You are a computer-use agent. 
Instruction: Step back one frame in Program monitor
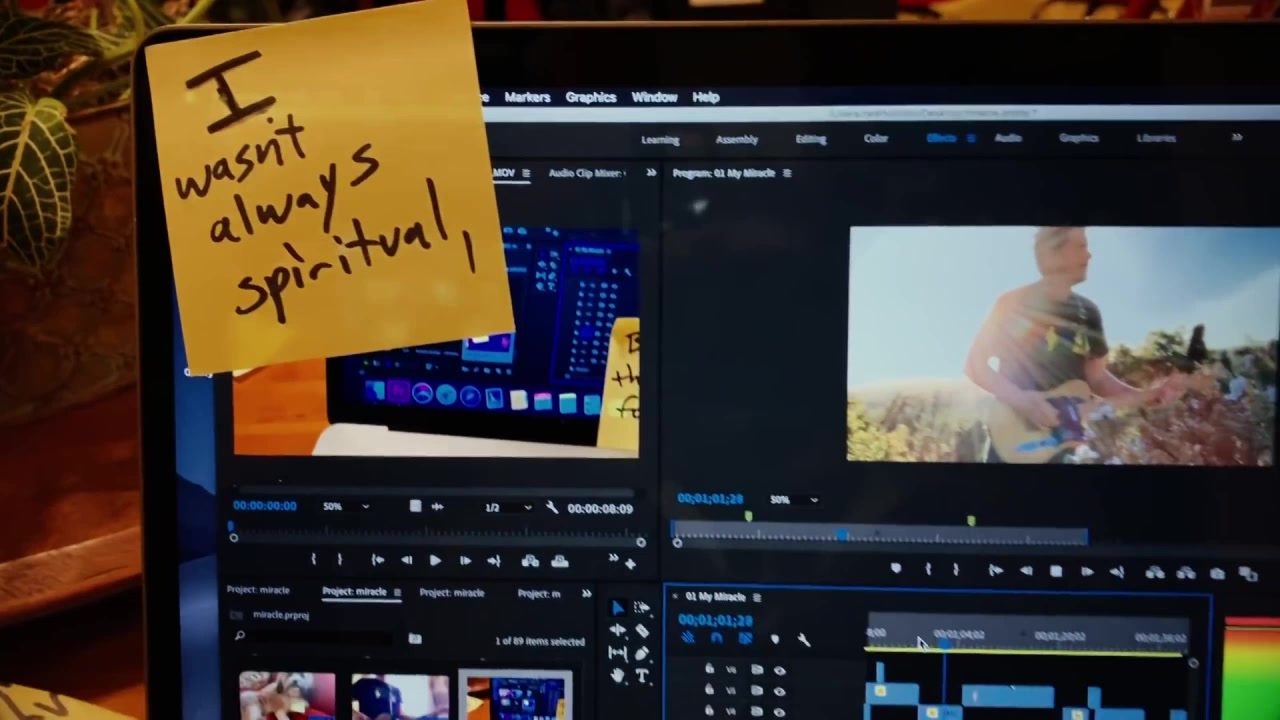click(1026, 571)
